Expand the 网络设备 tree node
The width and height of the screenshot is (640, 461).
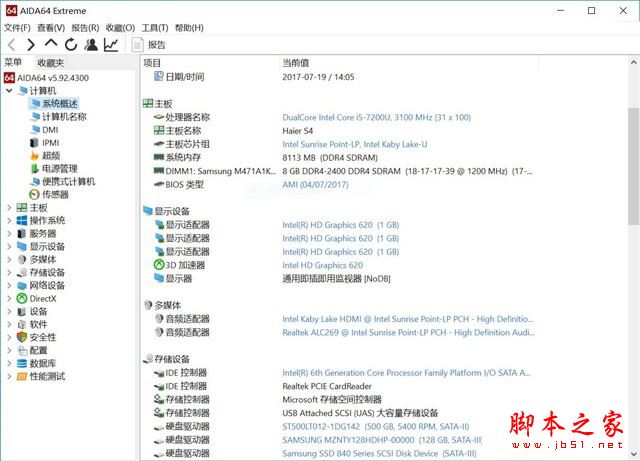point(9,285)
